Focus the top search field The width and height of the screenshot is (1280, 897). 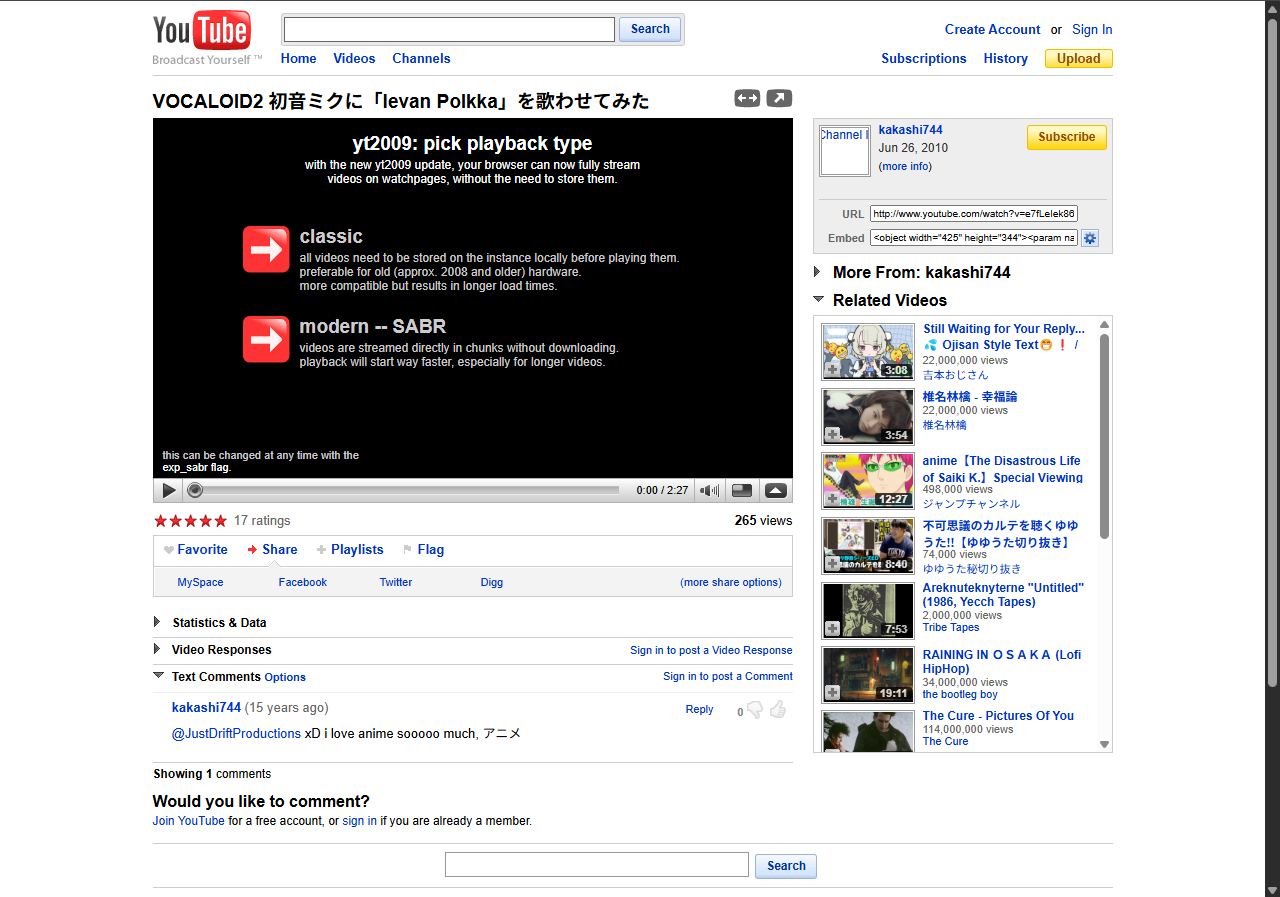pos(449,29)
